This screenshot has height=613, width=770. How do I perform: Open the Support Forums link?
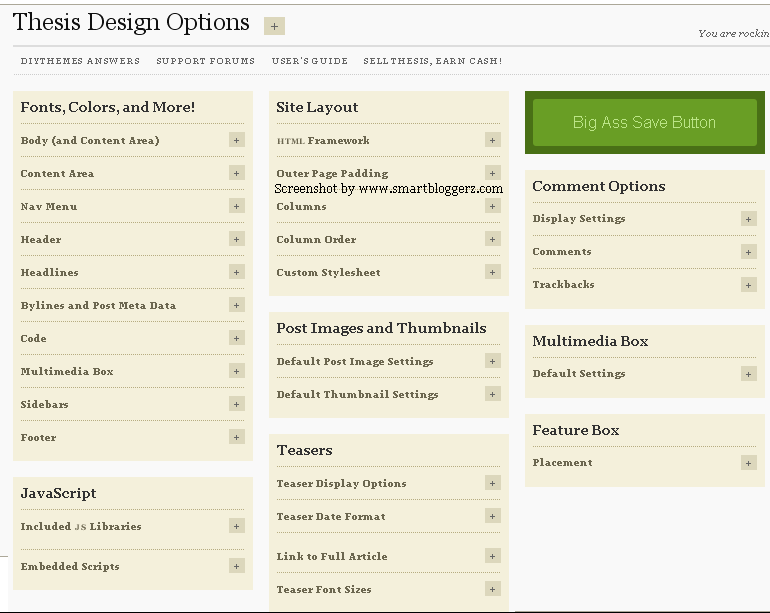click(x=205, y=61)
